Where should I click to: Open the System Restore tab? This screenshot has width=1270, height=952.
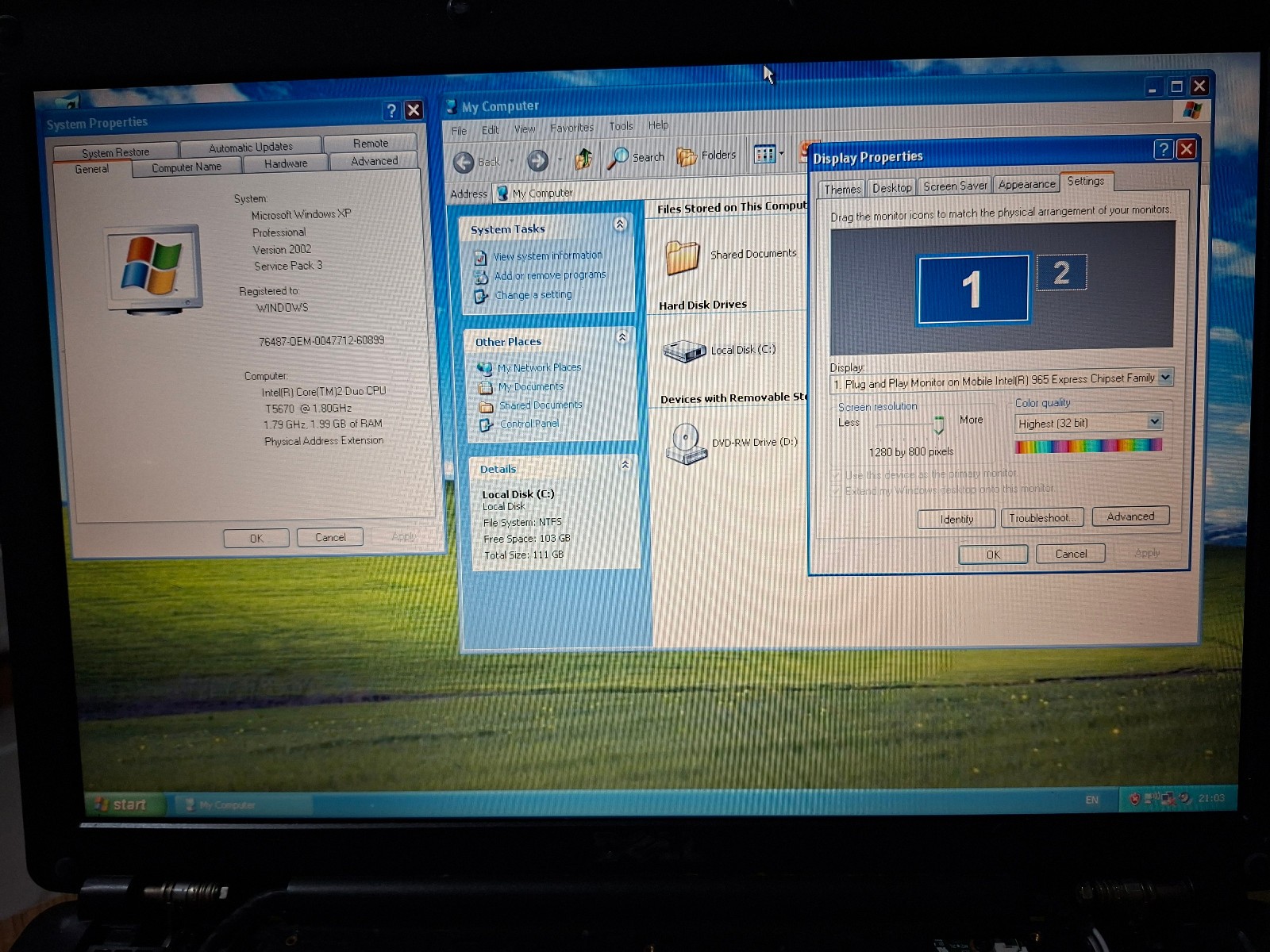coord(116,152)
